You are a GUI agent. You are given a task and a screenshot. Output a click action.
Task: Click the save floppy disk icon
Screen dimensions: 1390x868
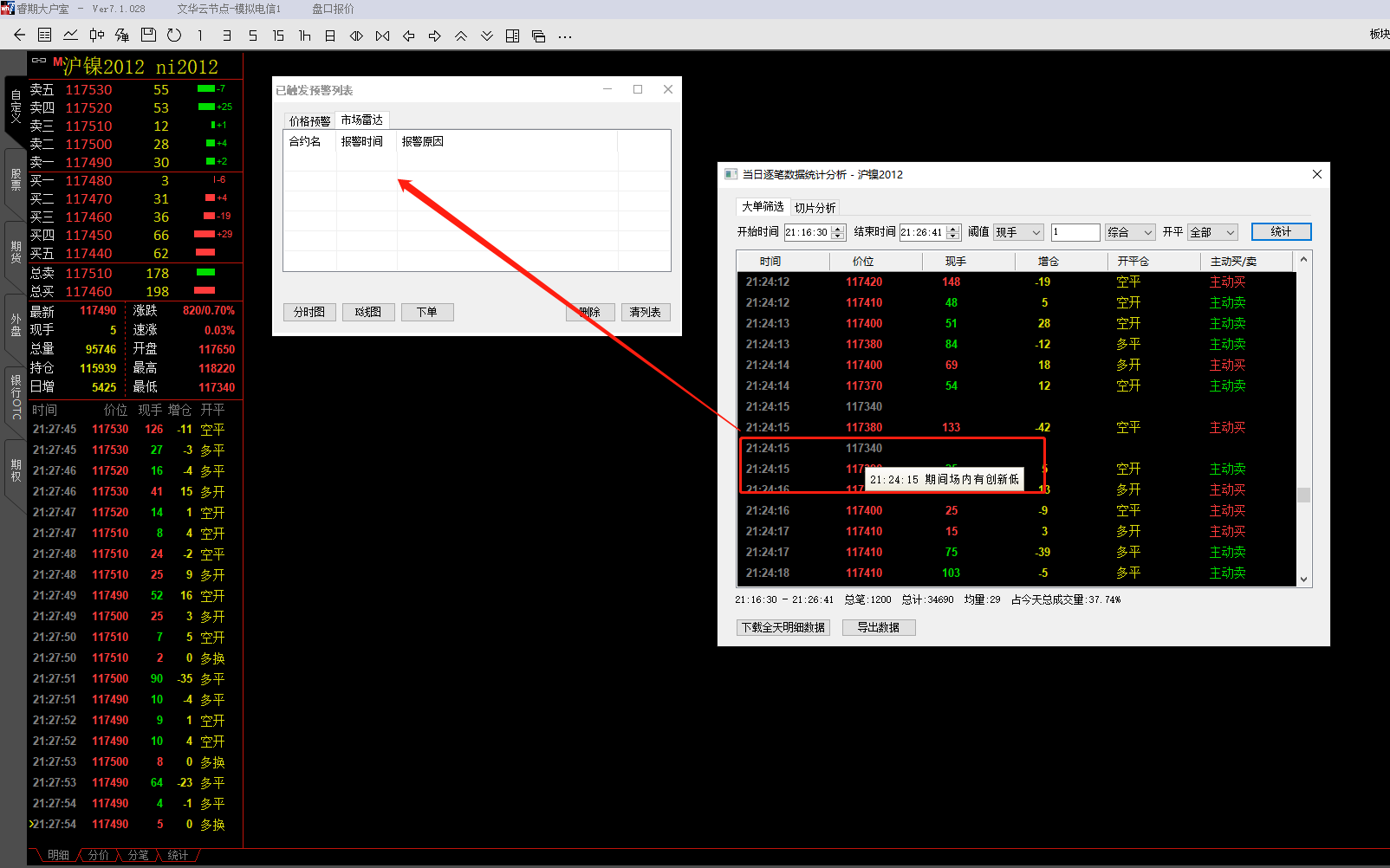[x=148, y=36]
